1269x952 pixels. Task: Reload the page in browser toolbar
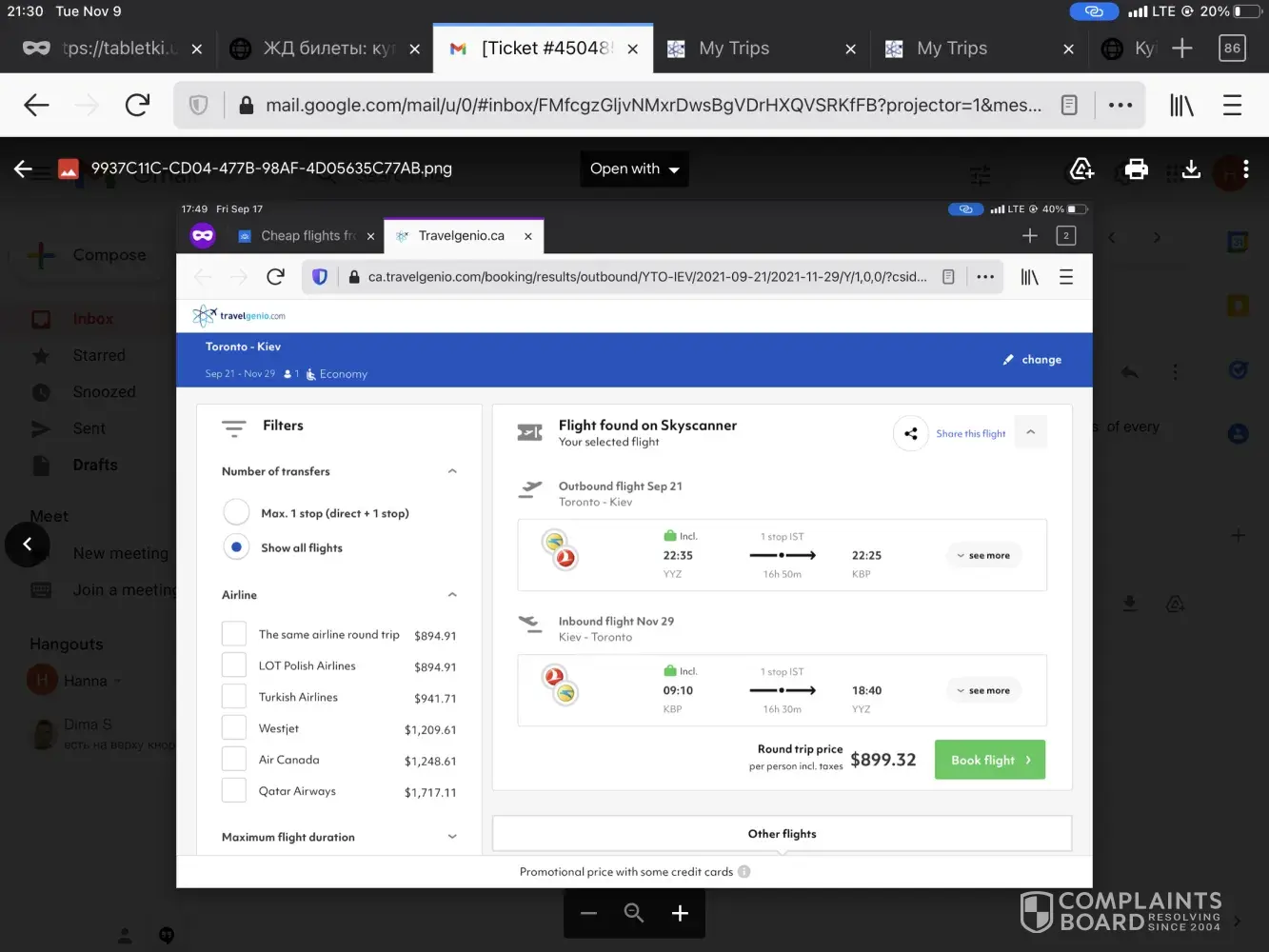[137, 105]
